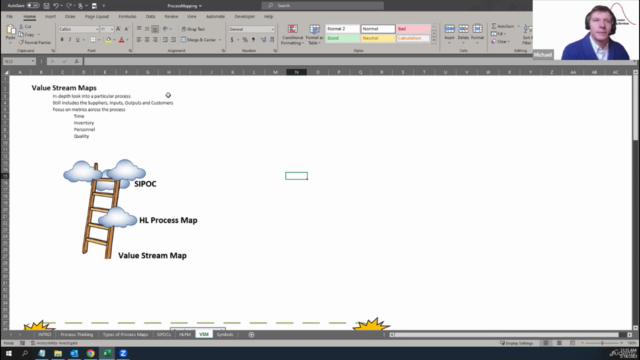Click the Name Box showing N15
Screen dimensions: 640x360
(x=19, y=61)
